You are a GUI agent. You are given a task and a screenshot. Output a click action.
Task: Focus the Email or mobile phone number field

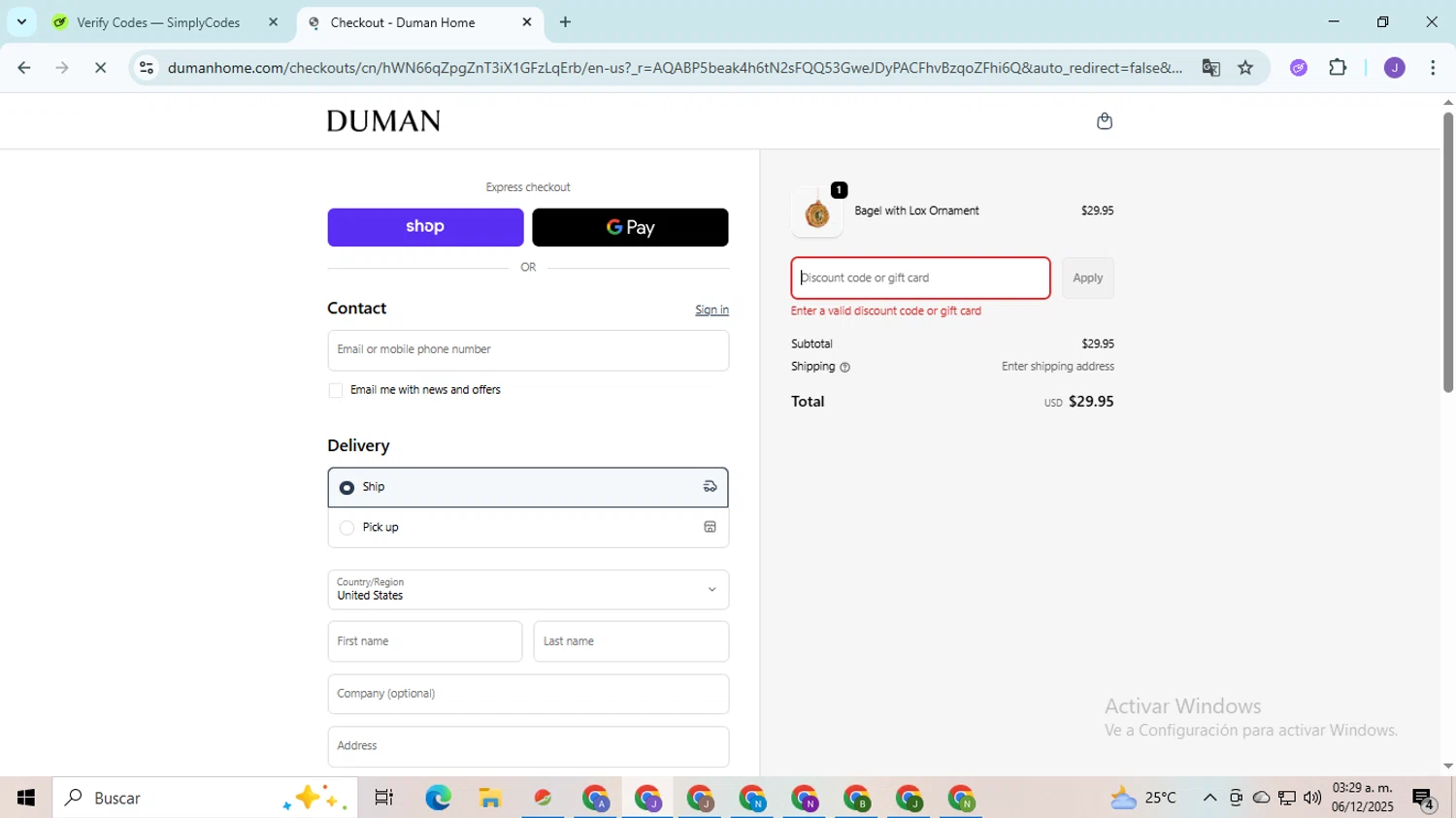(528, 350)
